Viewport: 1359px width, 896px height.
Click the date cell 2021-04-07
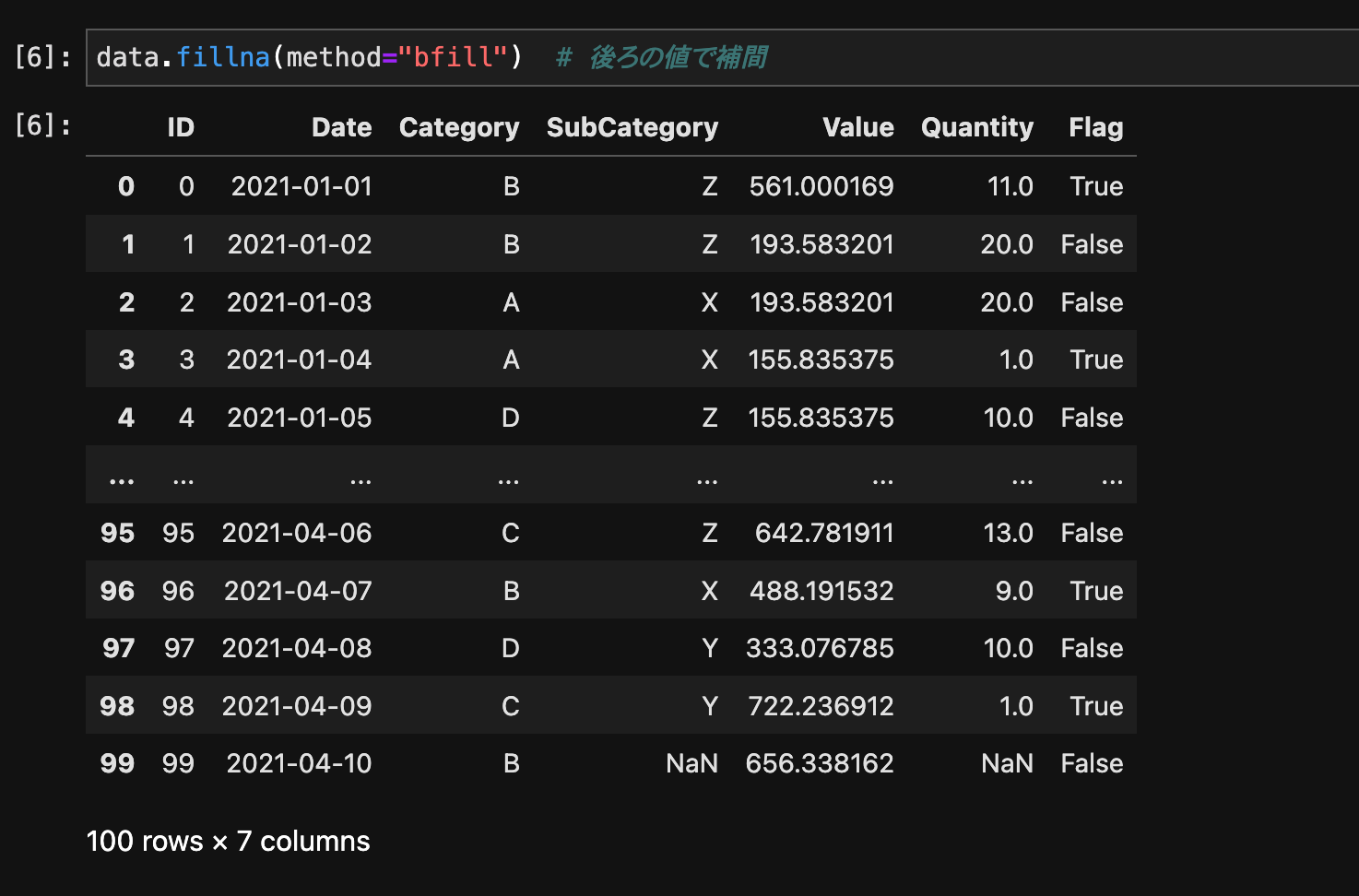[x=298, y=591]
